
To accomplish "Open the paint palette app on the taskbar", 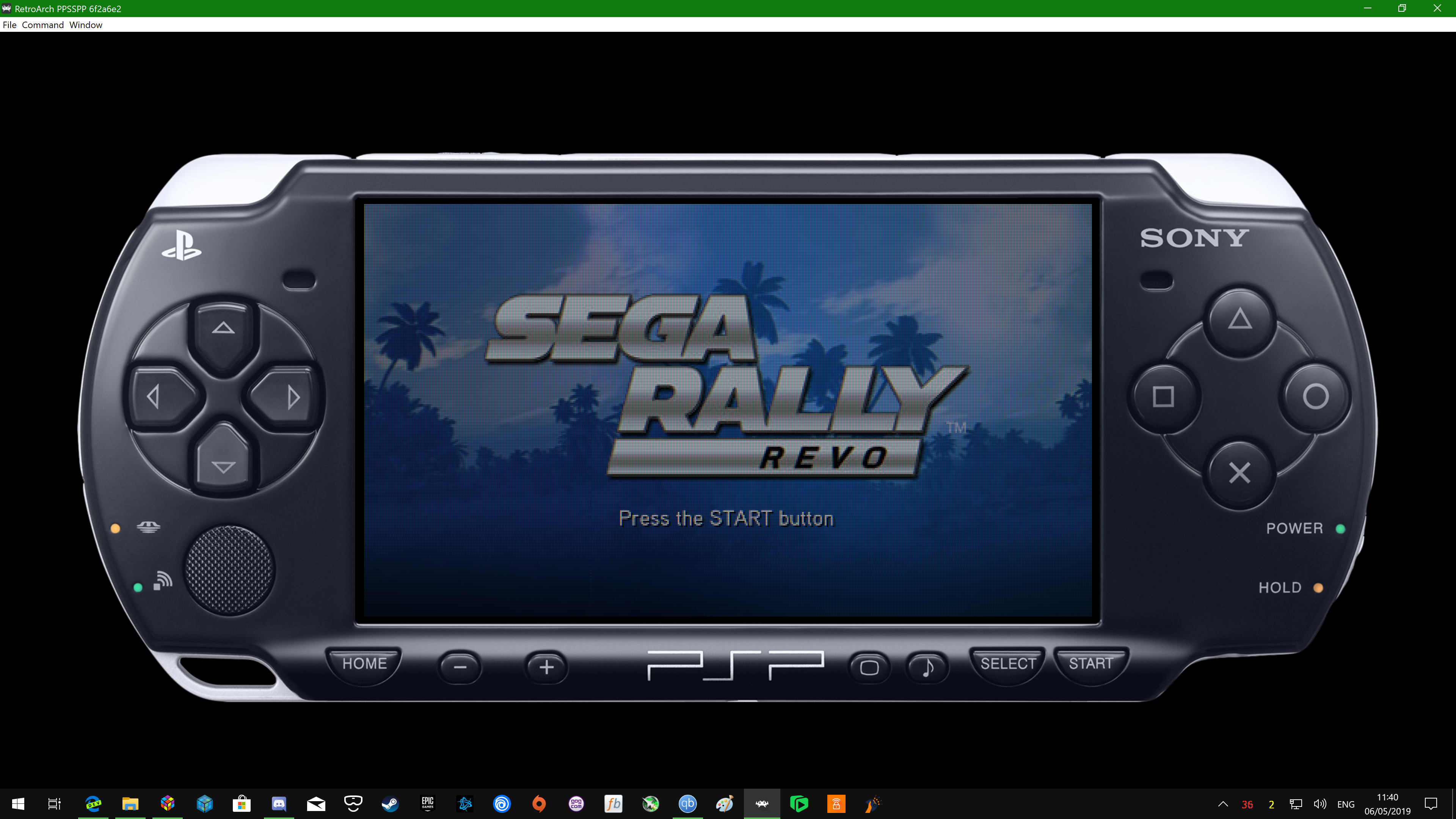I will (725, 804).
